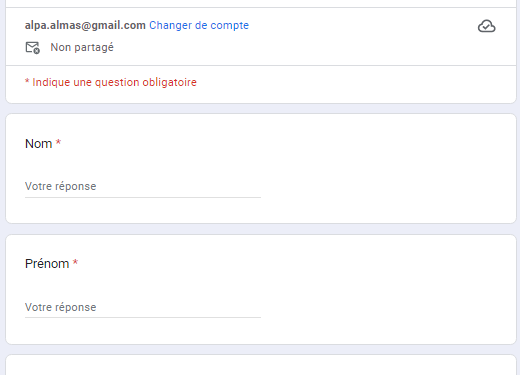The image size is (520, 375).
Task: Click the asterisk starting the obligatoire notice
Action: tap(27, 81)
